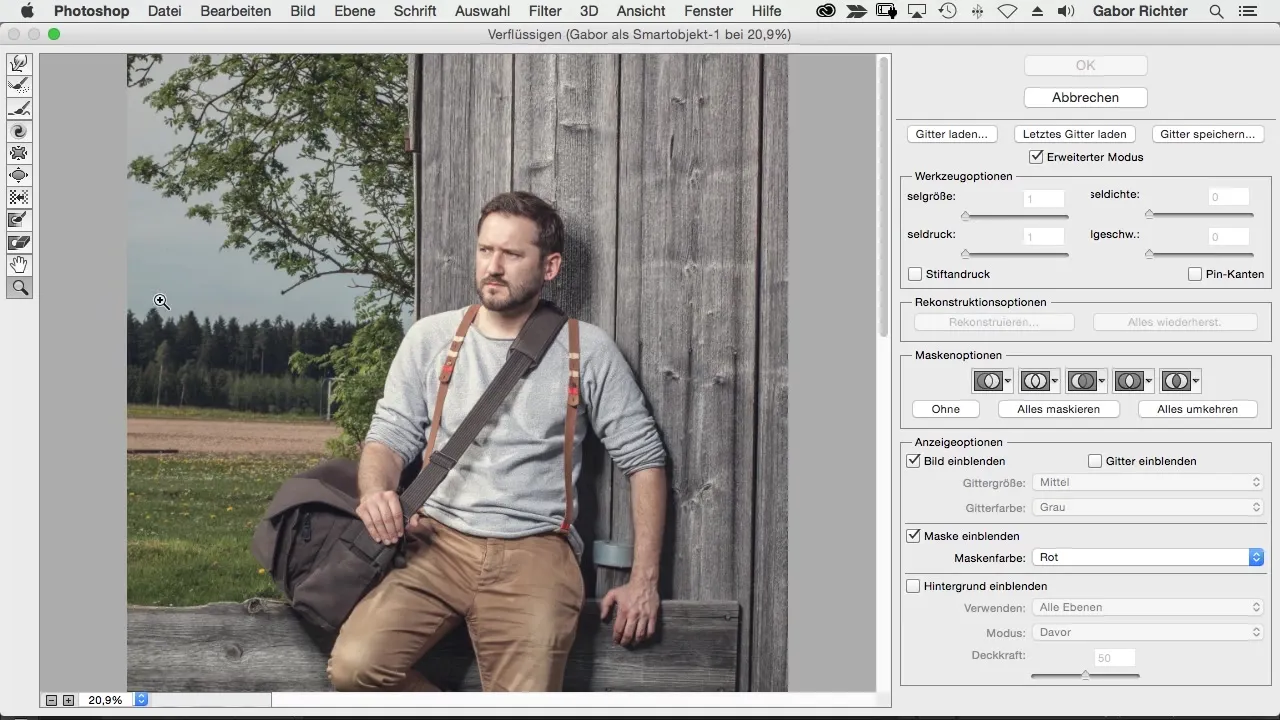Image resolution: width=1280 pixels, height=720 pixels.
Task: Select the Reconstruct tool
Action: point(19,87)
